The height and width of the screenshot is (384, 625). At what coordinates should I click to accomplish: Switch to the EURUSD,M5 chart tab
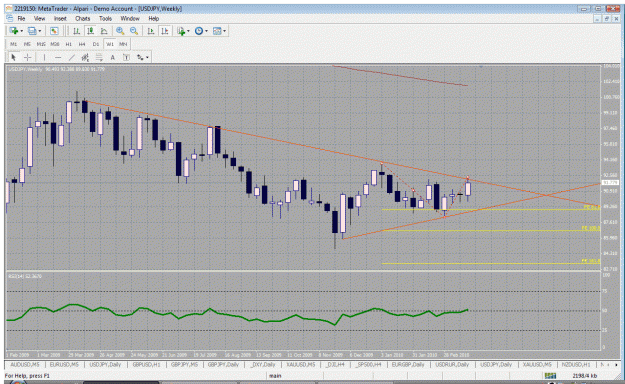click(x=64, y=364)
